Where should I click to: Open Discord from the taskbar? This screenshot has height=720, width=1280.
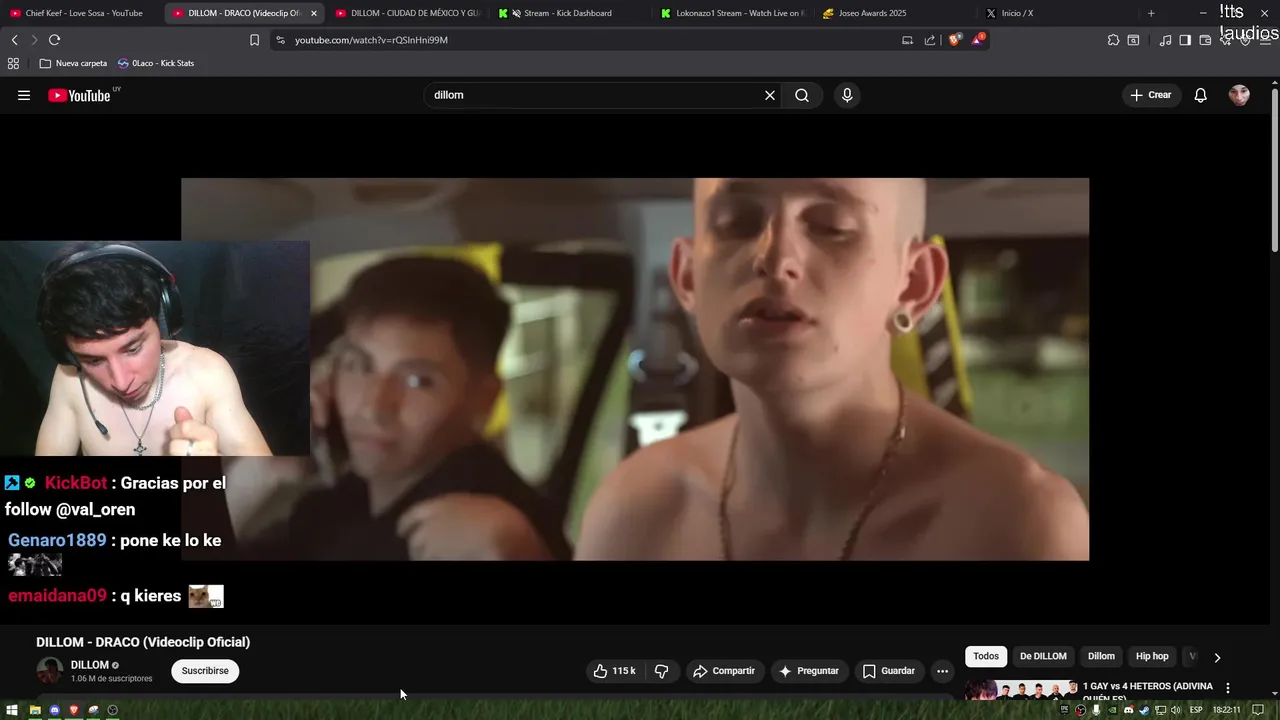54,710
